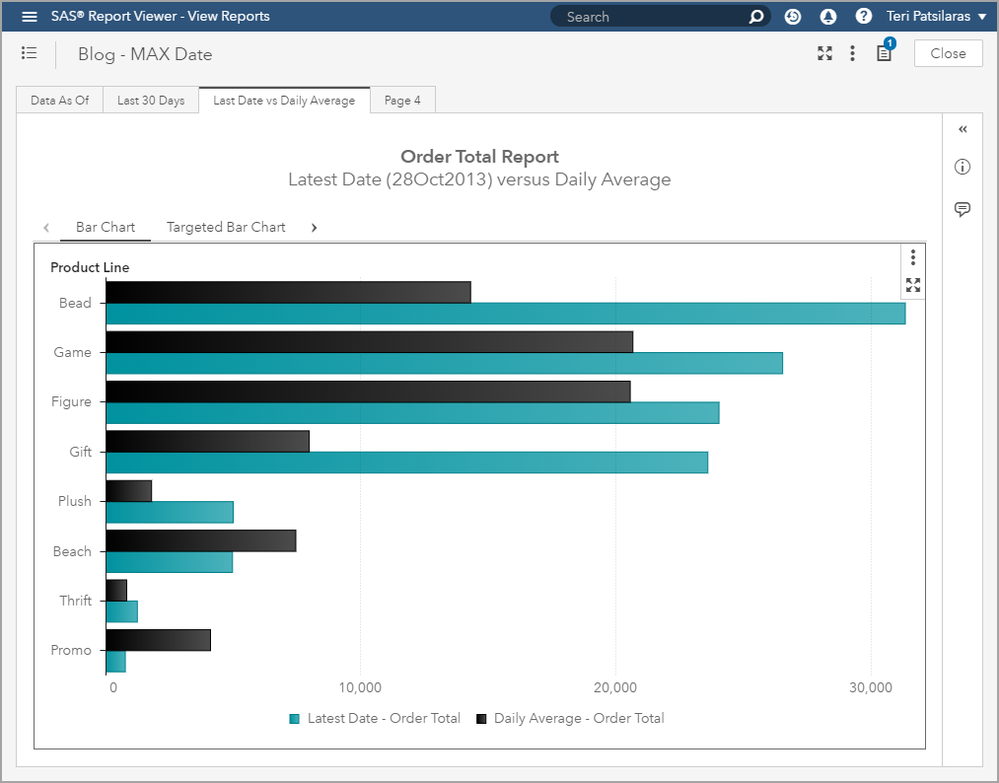
Task: Maximize the bar chart object
Action: pyautogui.click(x=912, y=285)
